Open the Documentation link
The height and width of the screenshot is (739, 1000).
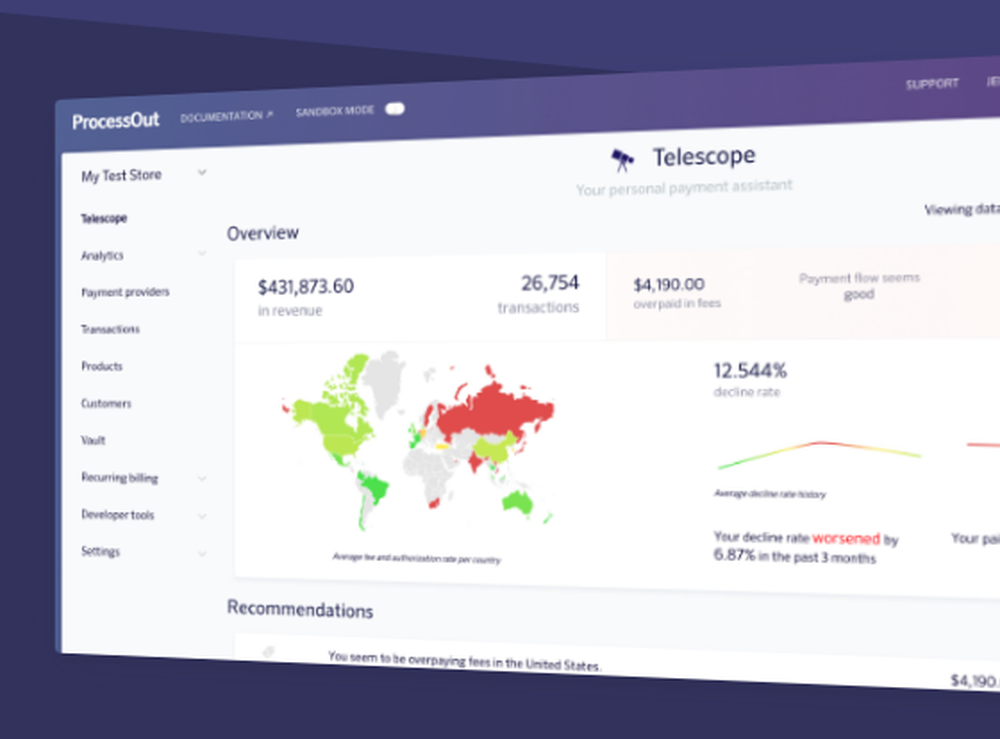[x=226, y=117]
